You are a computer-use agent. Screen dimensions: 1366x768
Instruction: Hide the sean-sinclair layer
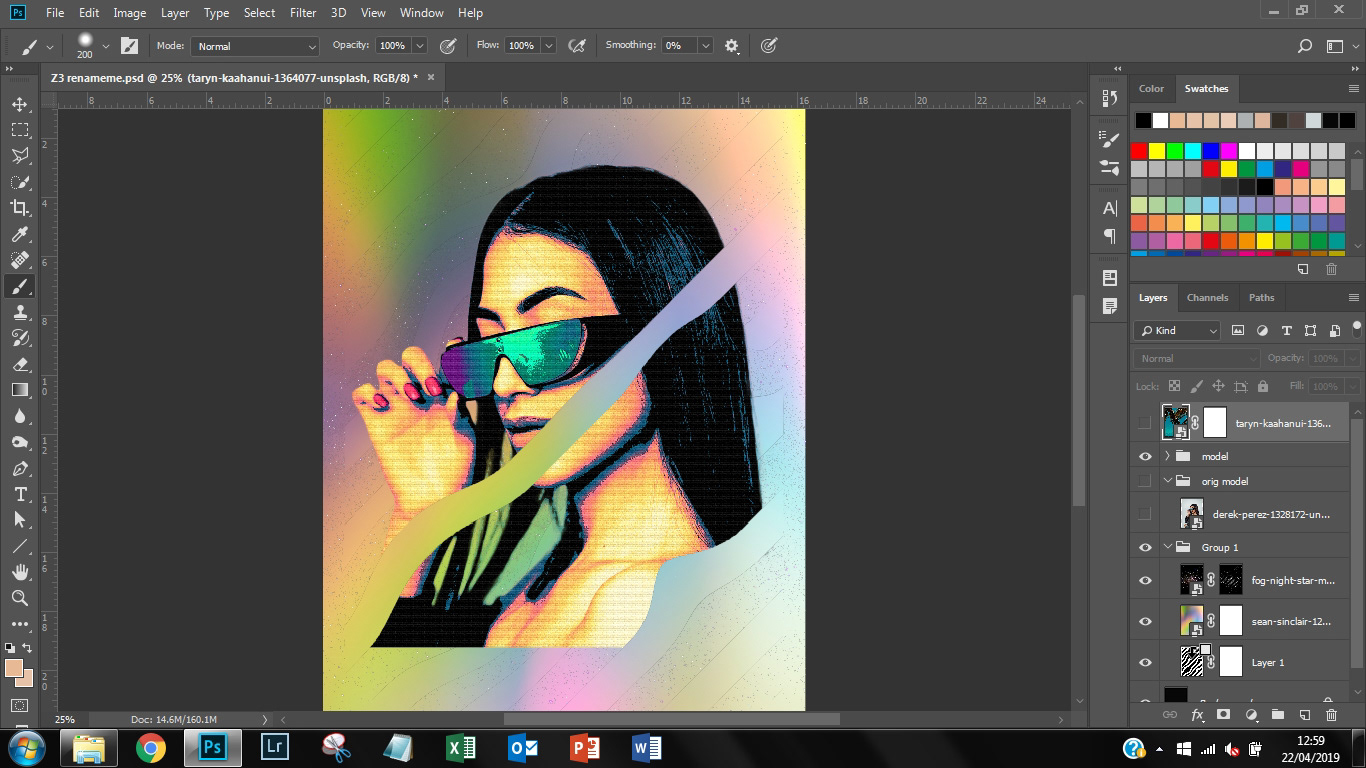tap(1145, 621)
